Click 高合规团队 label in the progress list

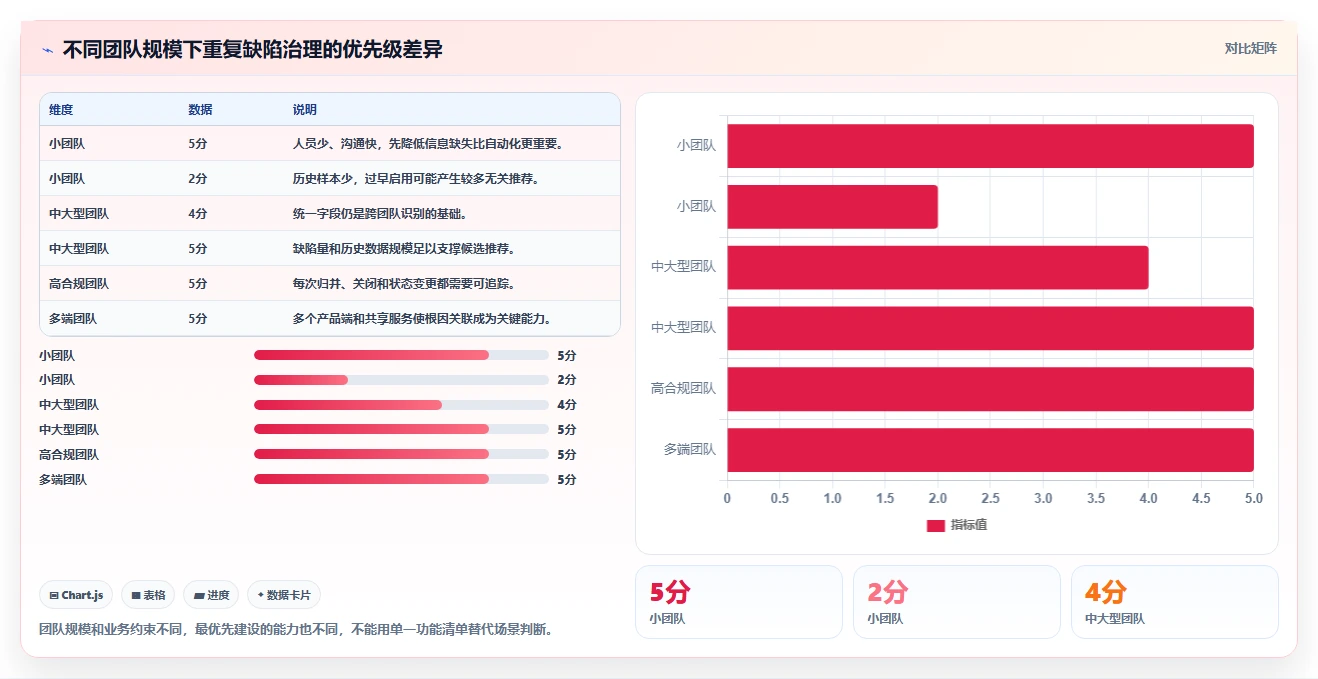(x=69, y=455)
